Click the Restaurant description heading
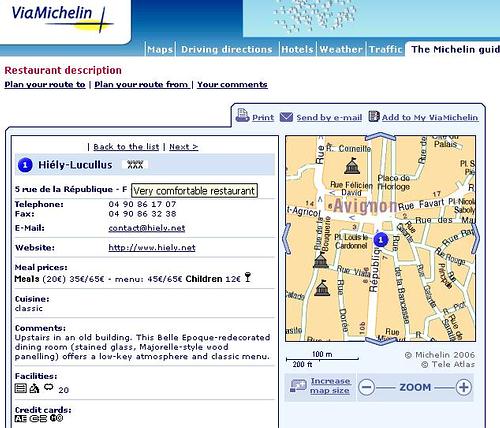The height and width of the screenshot is (428, 500). pos(63,70)
